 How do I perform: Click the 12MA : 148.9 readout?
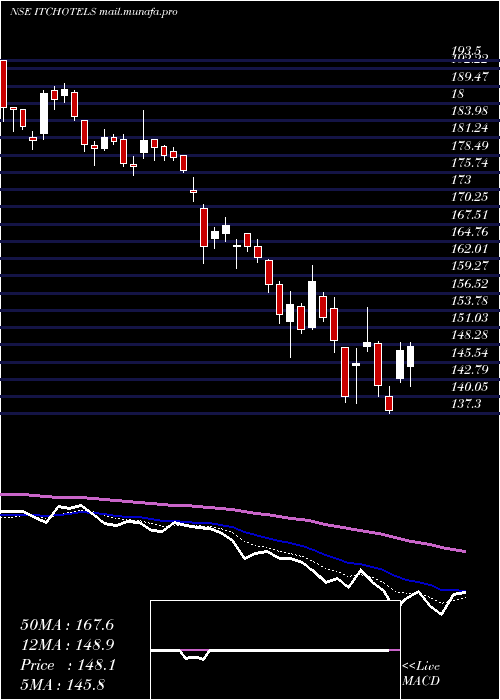[x=67, y=645]
